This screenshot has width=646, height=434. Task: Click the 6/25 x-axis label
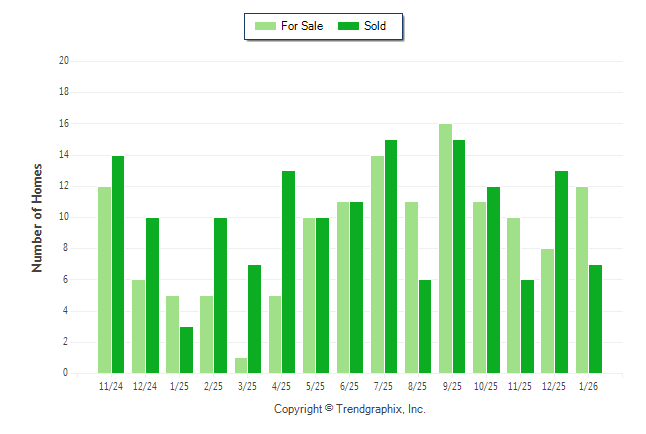[x=350, y=385]
